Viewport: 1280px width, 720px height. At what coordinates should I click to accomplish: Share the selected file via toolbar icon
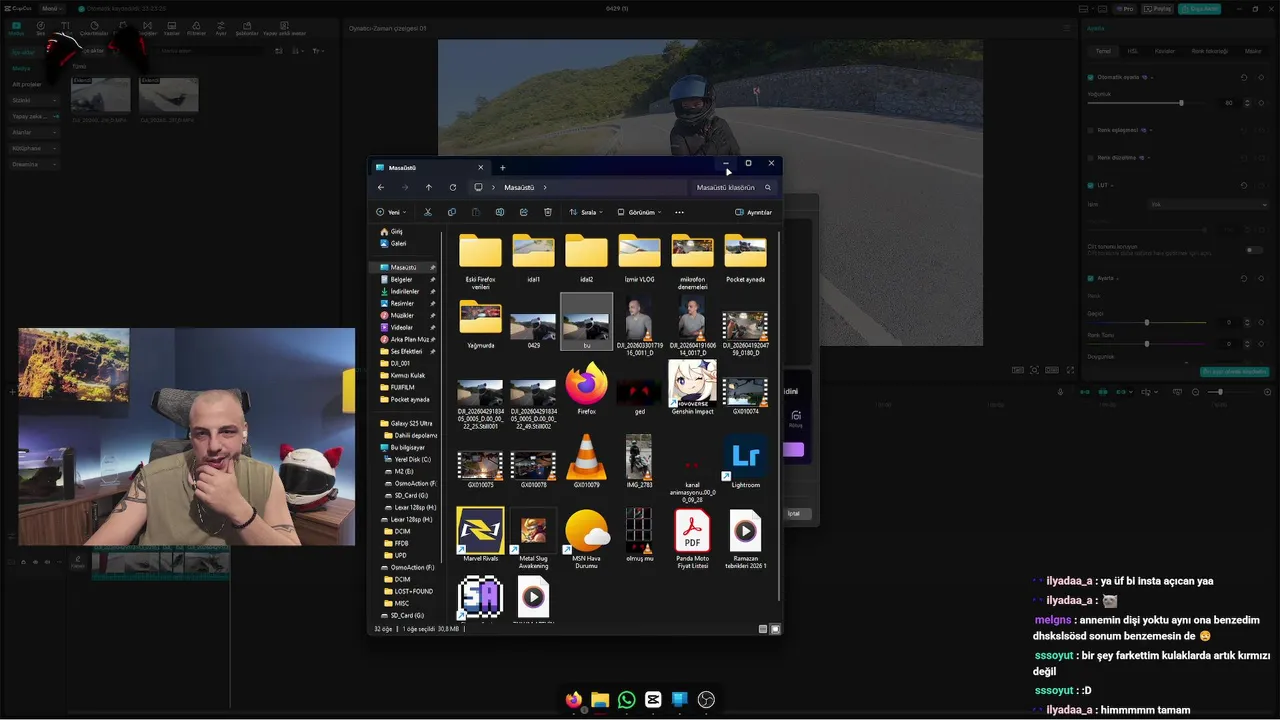coord(523,212)
